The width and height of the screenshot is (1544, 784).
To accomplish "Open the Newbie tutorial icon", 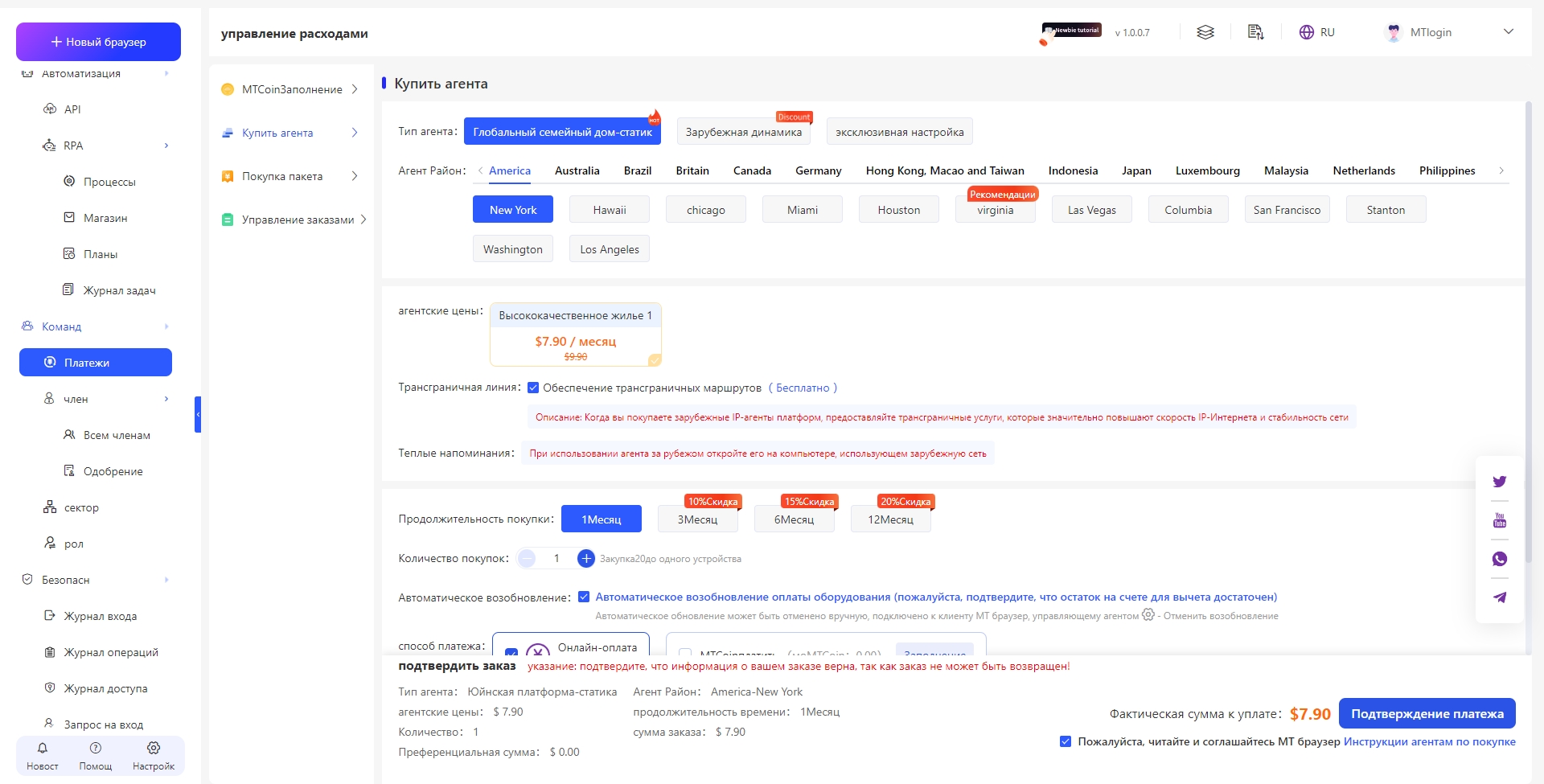I will tap(1070, 32).
